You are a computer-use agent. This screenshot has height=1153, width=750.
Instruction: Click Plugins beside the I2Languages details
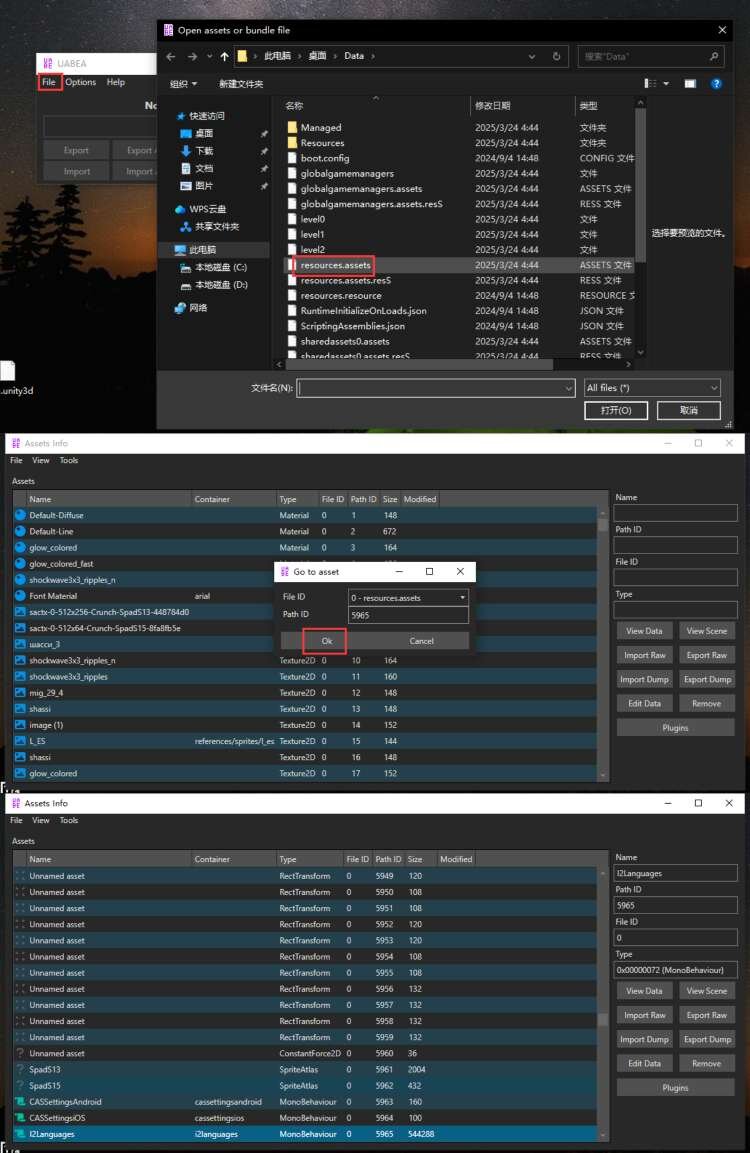click(675, 1088)
